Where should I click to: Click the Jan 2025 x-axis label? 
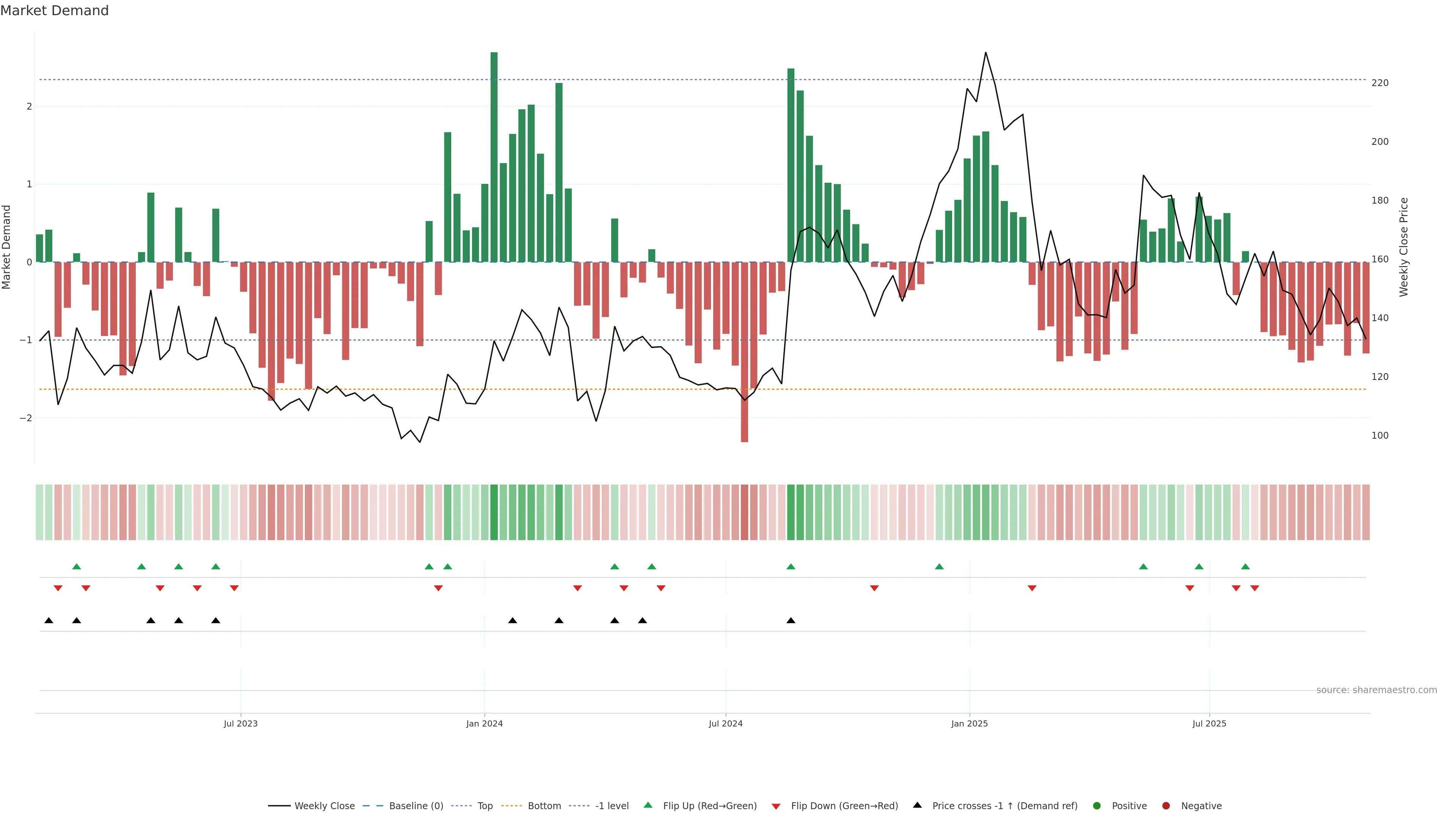(970, 723)
